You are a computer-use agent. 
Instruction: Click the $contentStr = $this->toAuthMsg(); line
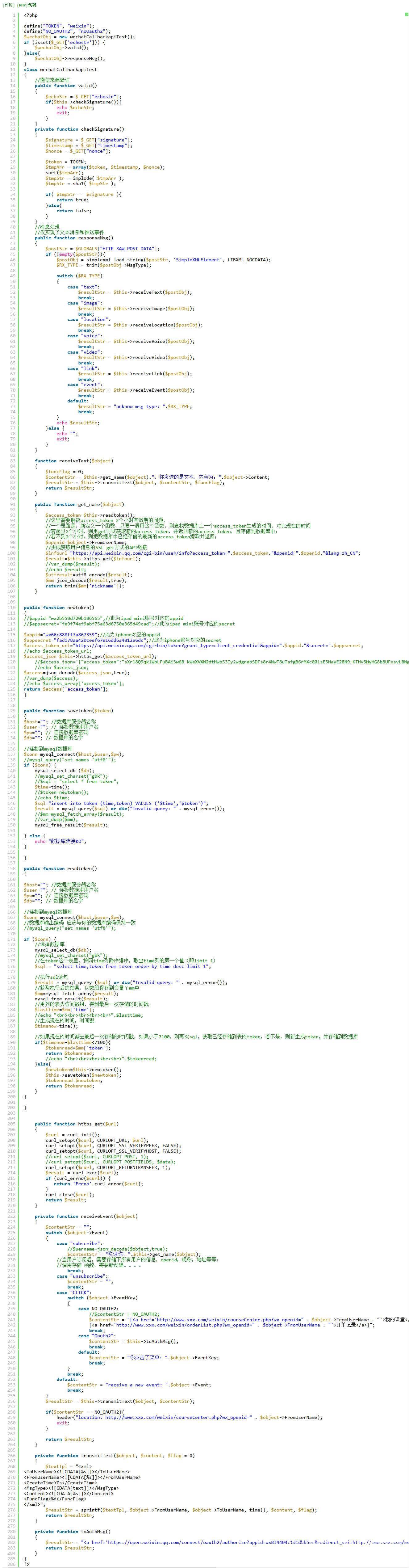point(134,1342)
